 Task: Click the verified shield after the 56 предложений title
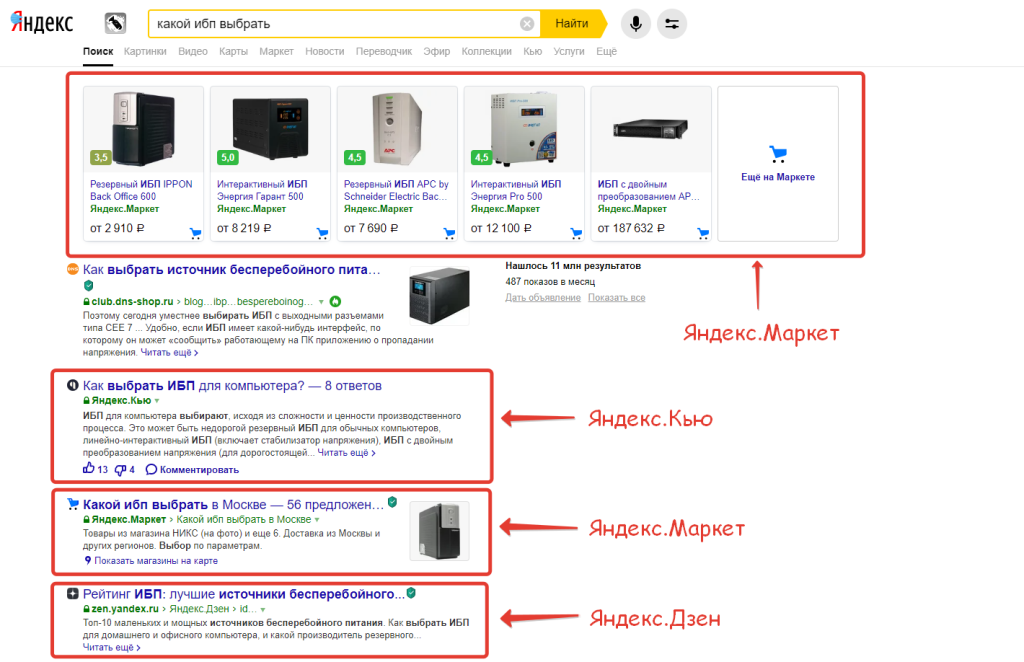point(392,502)
